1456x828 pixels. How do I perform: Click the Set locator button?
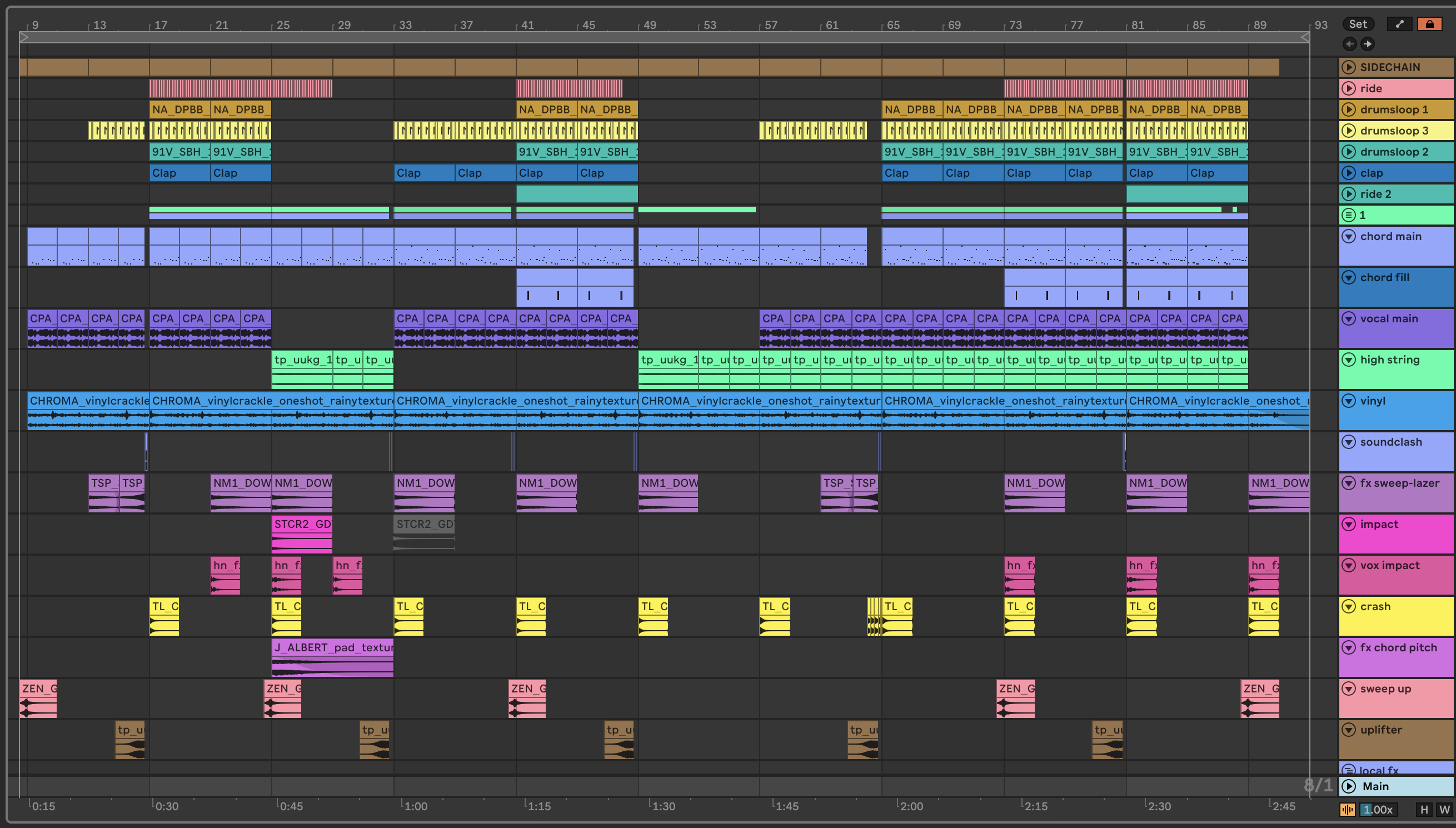[1358, 24]
